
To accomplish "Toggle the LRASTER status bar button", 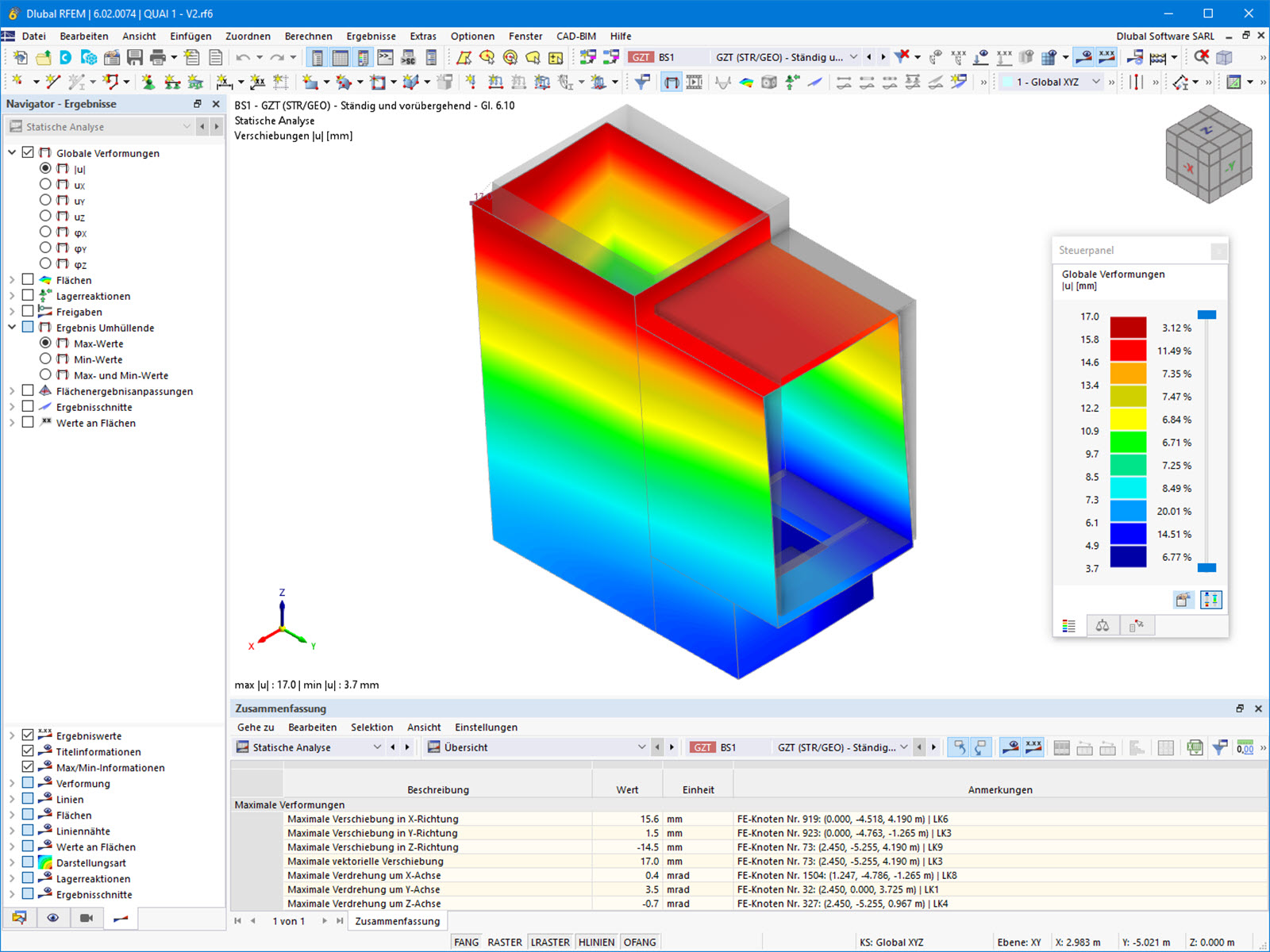I will 550,942.
